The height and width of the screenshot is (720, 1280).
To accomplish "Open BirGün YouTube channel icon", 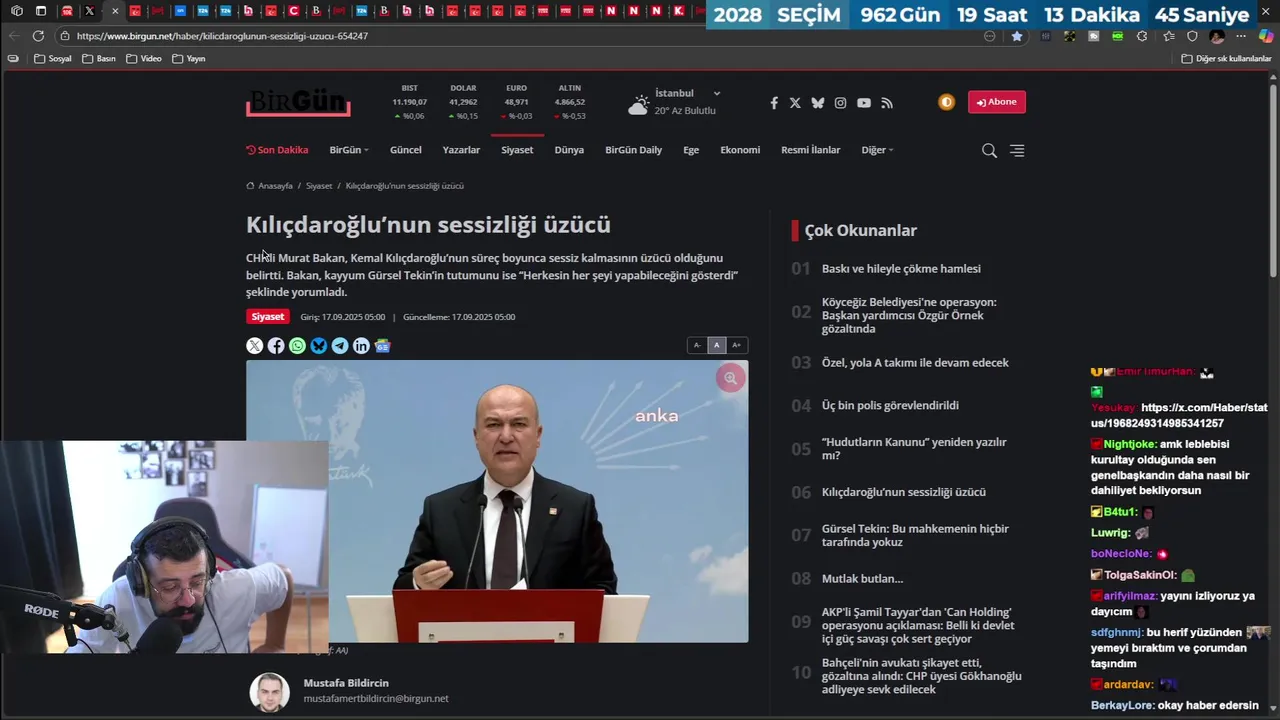I will (864, 103).
